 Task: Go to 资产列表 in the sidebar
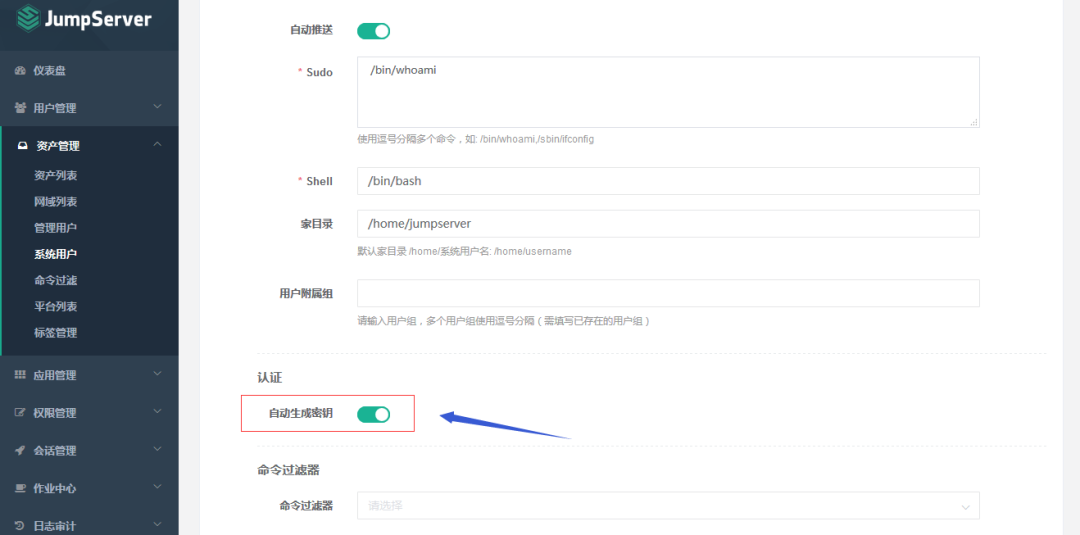click(56, 176)
